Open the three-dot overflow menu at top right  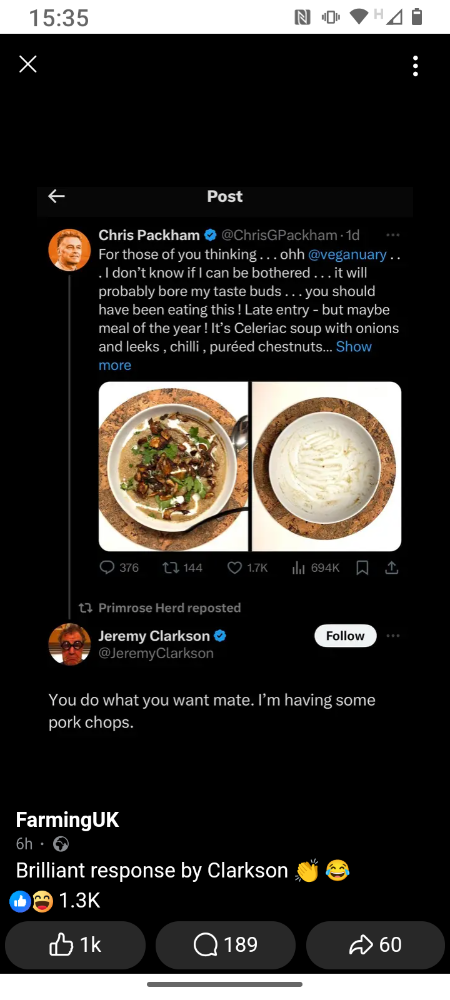(416, 65)
